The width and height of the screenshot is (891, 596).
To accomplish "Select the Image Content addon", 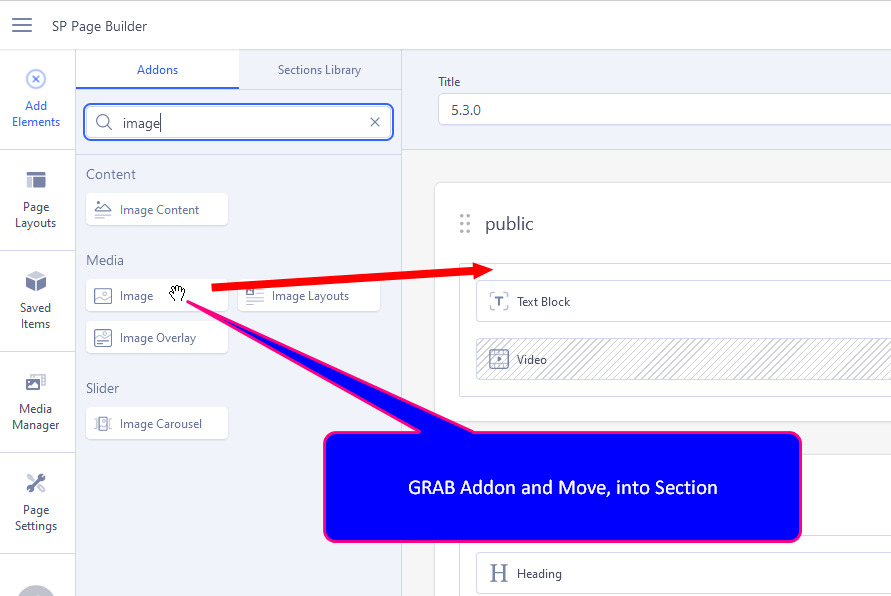I will pos(157,210).
